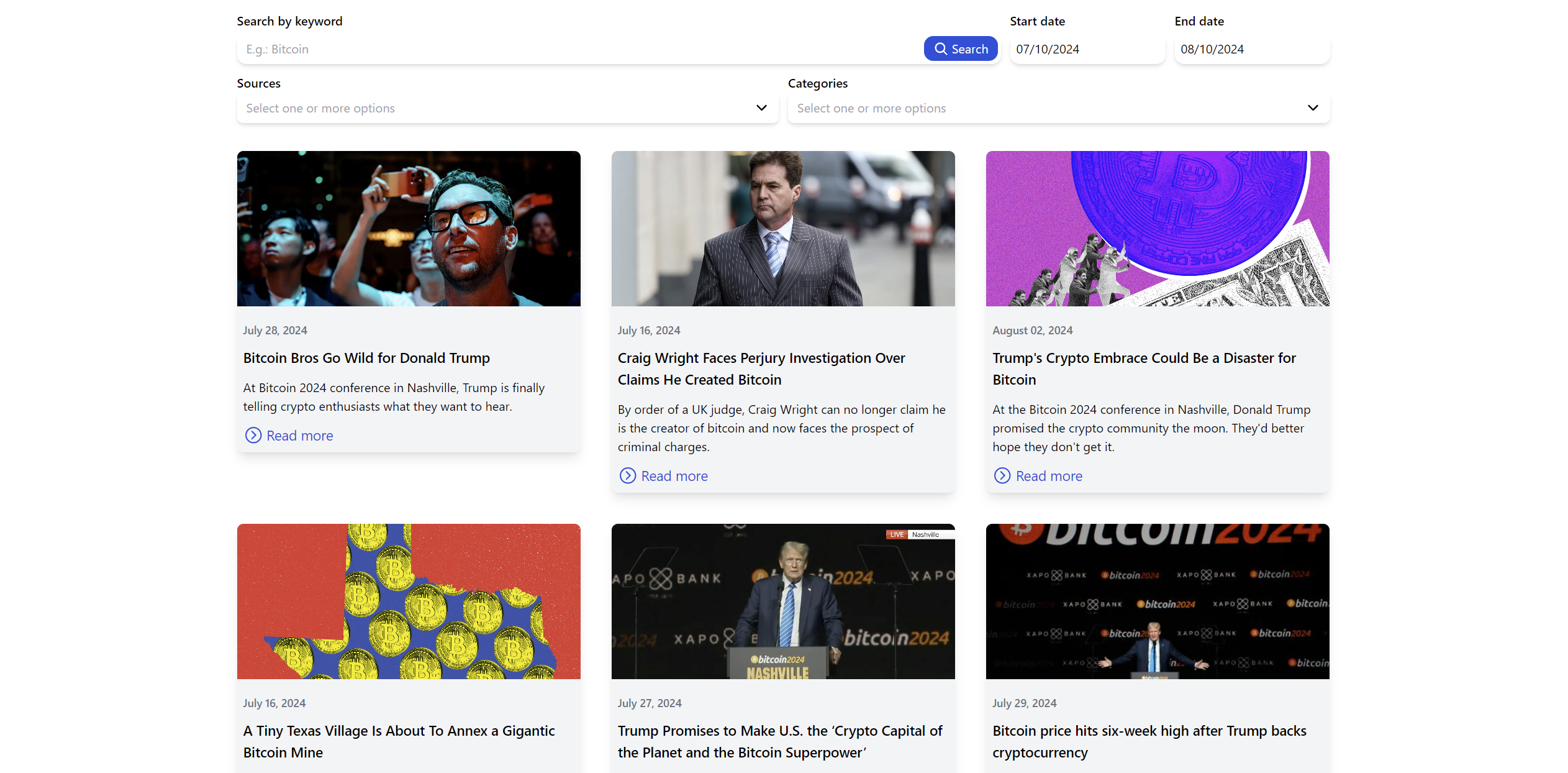Expand the Sources dropdown chevron

coord(761,107)
